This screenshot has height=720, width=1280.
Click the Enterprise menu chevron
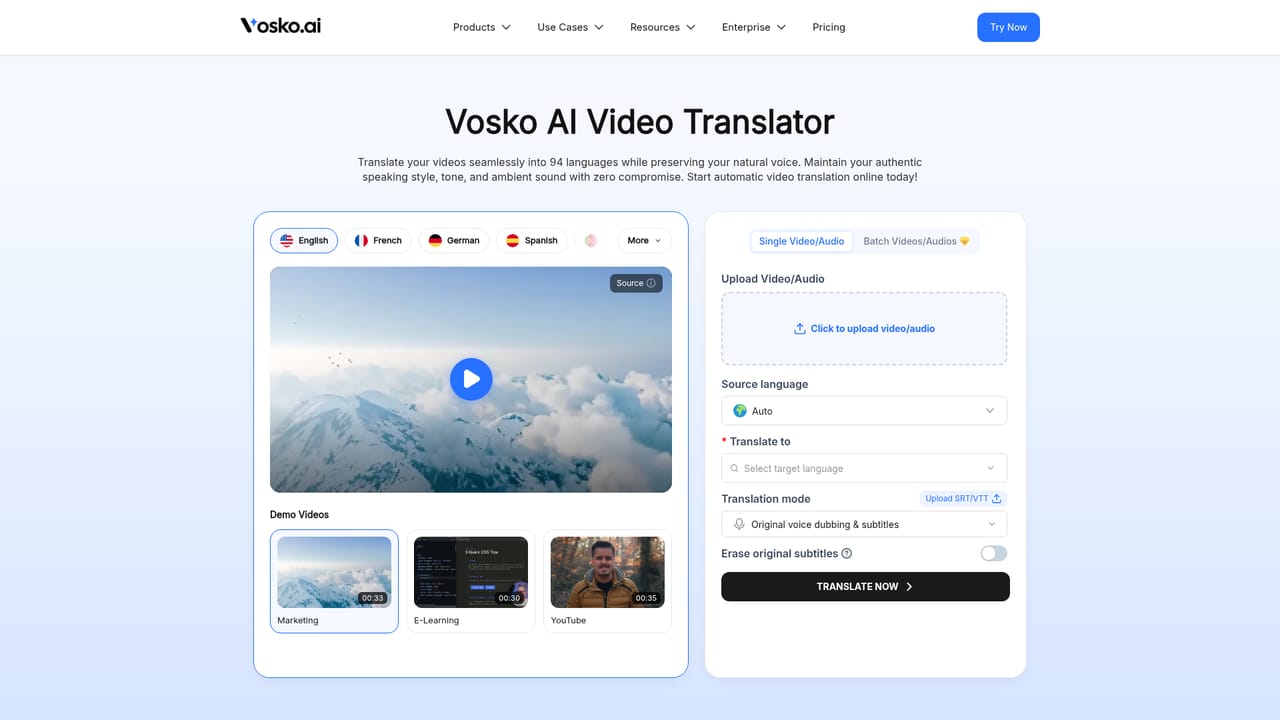[781, 27]
